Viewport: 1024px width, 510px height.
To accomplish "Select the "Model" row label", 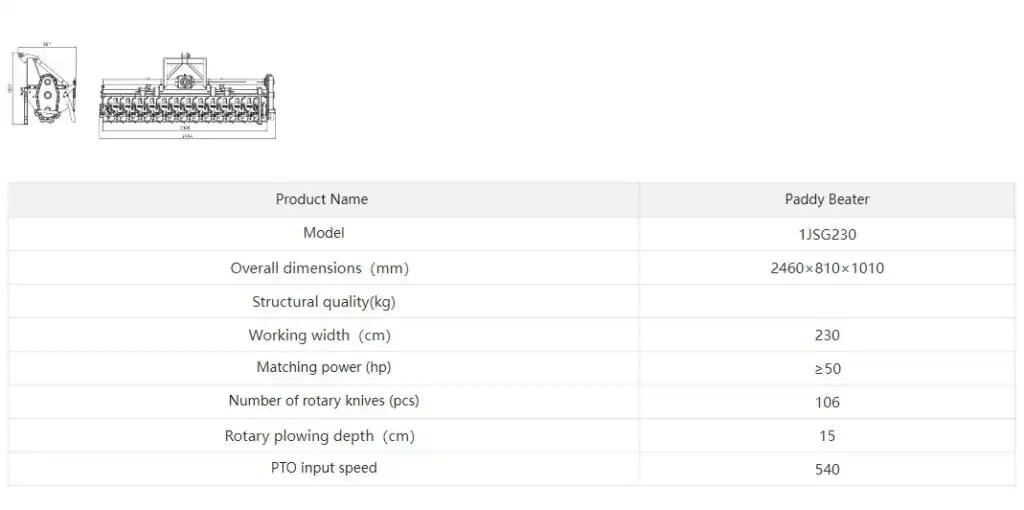I will click(x=323, y=233).
